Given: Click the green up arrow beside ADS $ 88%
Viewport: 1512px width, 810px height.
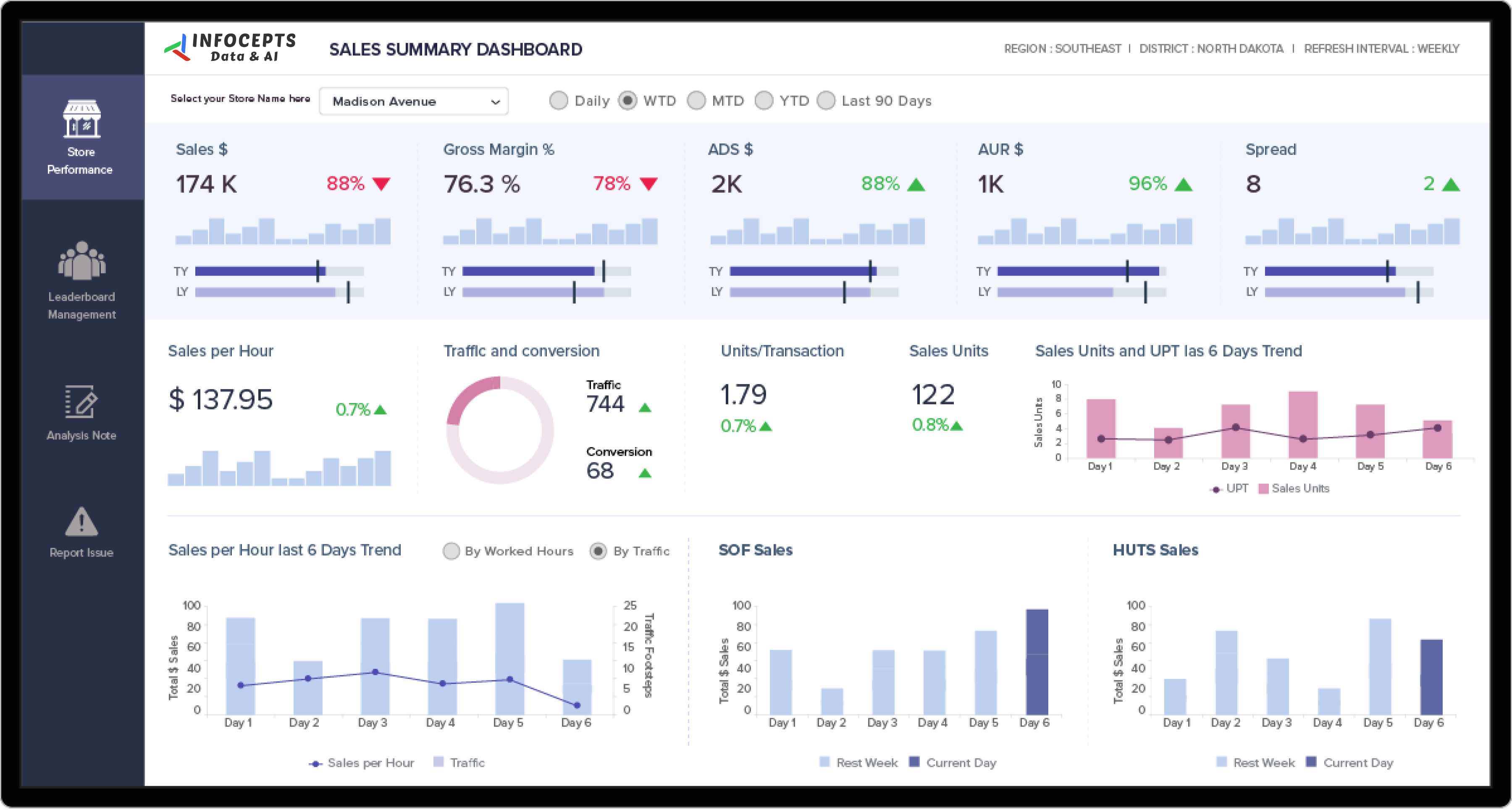Looking at the screenshot, I should point(916,185).
